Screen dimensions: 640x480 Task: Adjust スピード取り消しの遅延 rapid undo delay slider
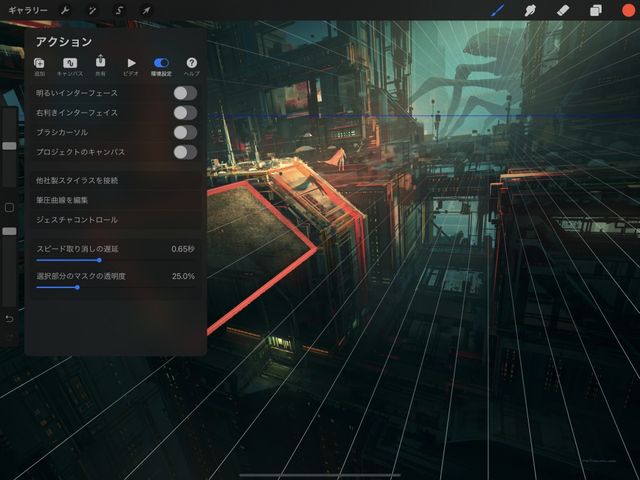[x=99, y=260]
